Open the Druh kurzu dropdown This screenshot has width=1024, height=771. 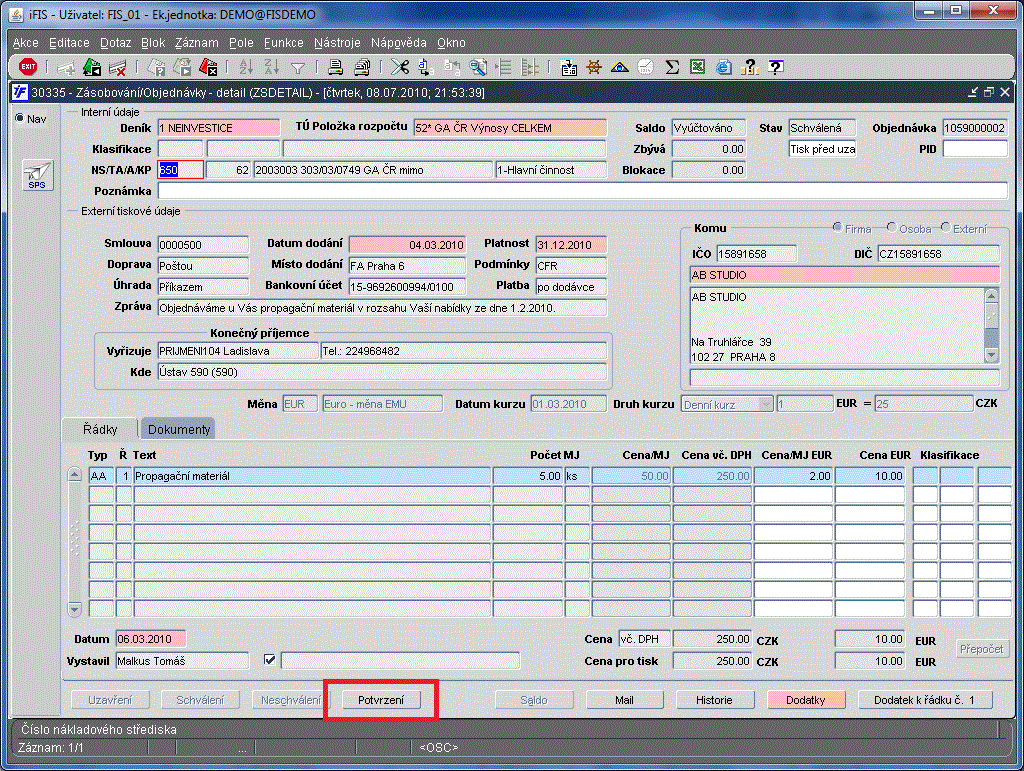point(766,404)
